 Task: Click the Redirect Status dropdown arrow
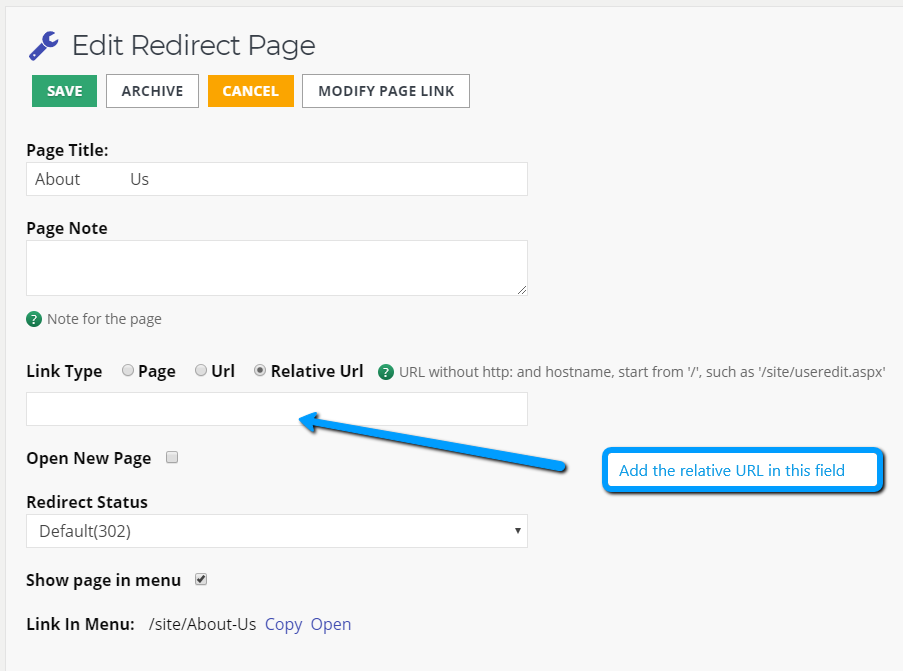518,531
